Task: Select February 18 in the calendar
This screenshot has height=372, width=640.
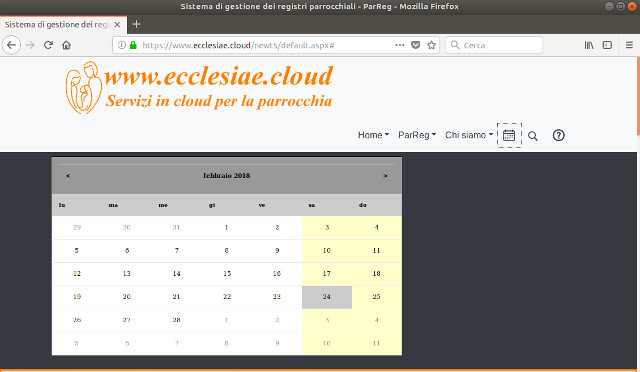Action: coord(376,274)
